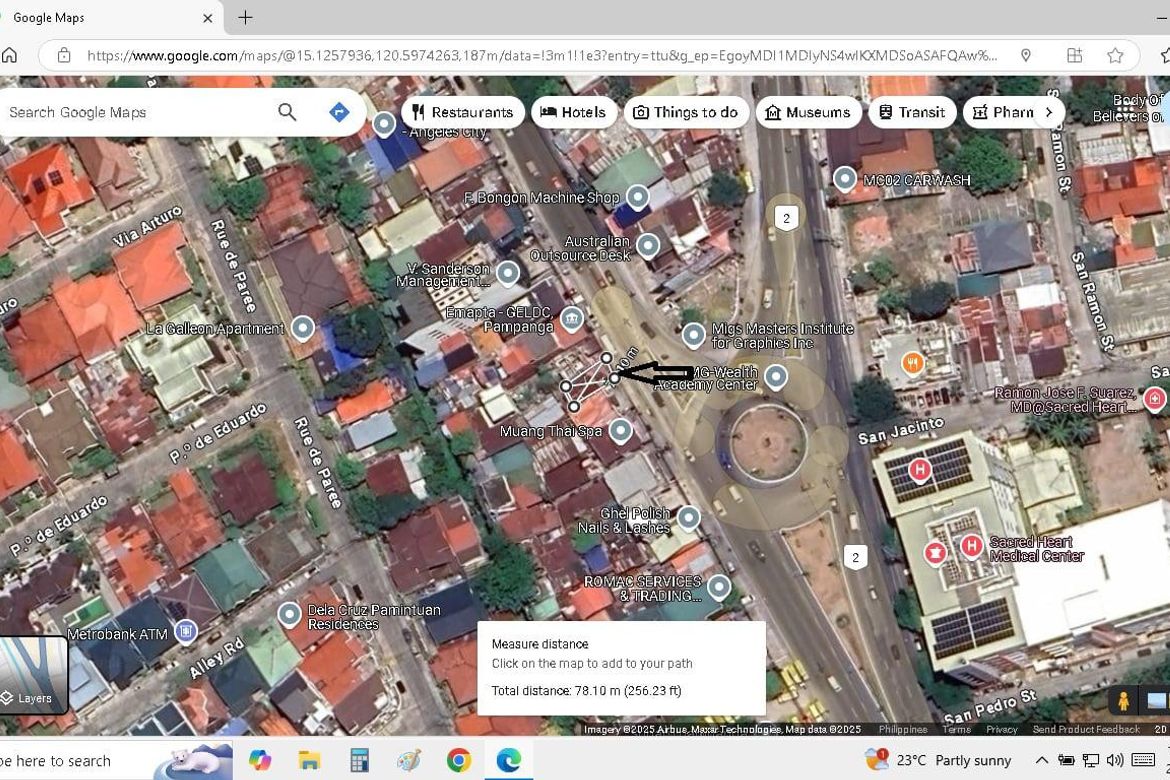Click the Australian Outsource Desk pin
This screenshot has width=1170, height=780.
point(648,245)
